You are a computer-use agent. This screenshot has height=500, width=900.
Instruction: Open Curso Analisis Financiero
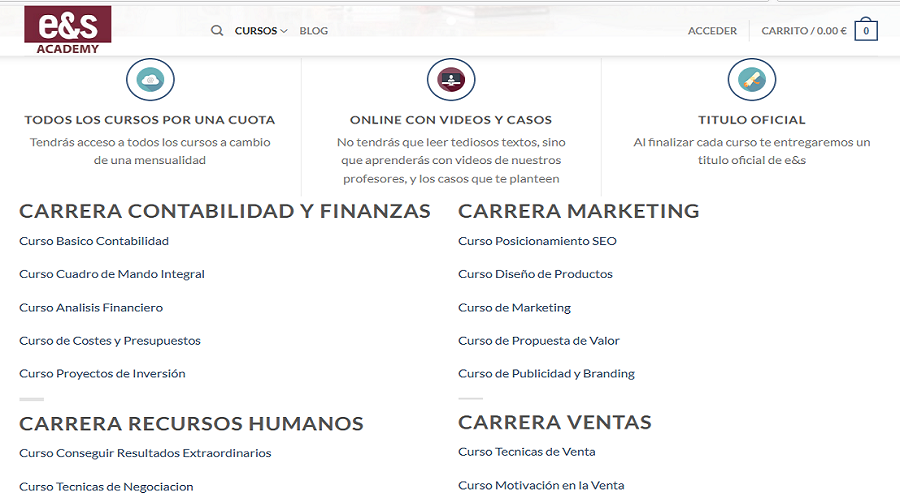(x=91, y=308)
